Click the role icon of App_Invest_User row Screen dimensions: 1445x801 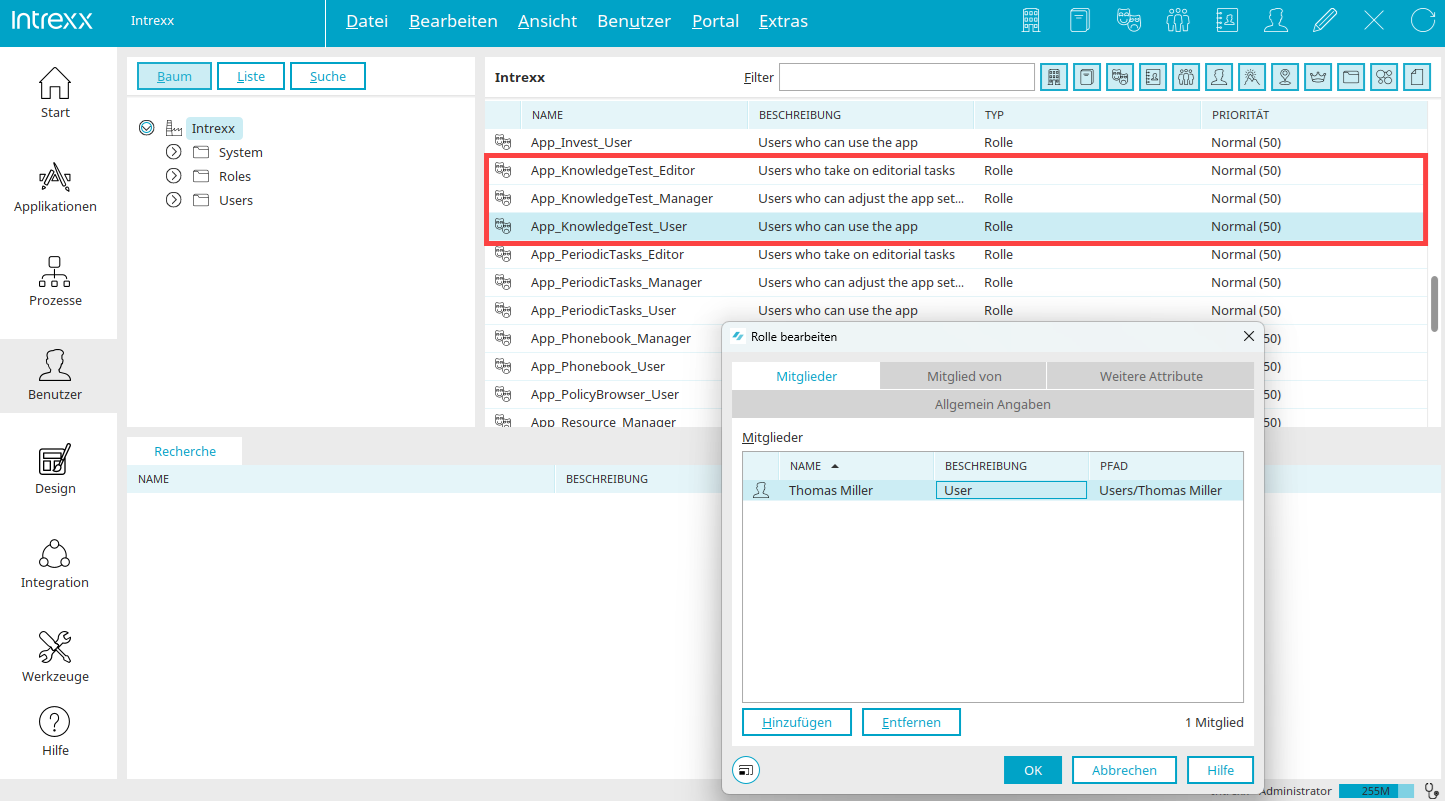coord(503,143)
